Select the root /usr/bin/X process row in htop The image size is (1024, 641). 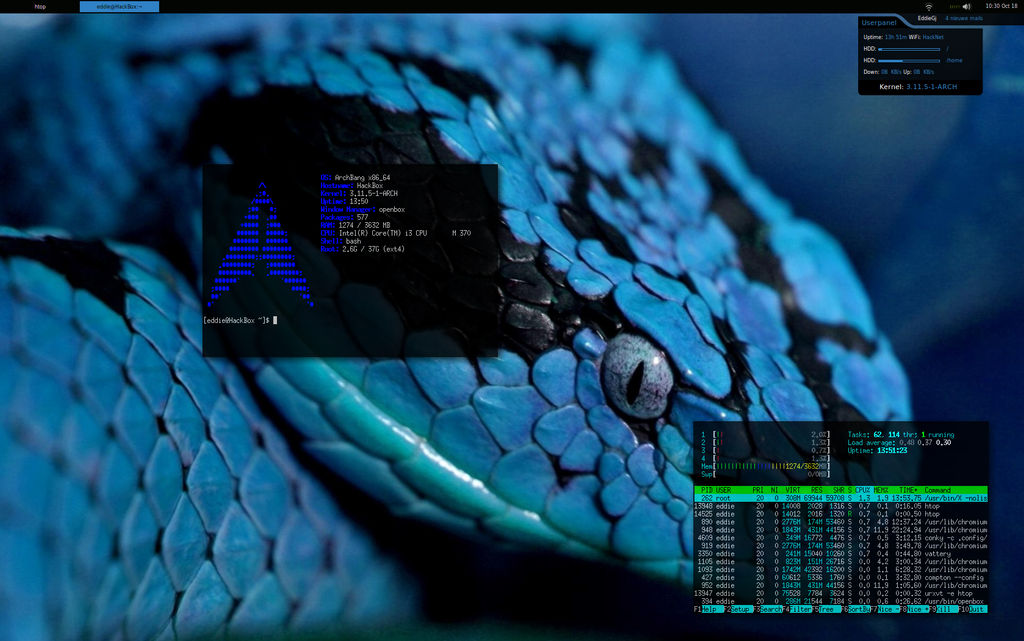[x=840, y=498]
